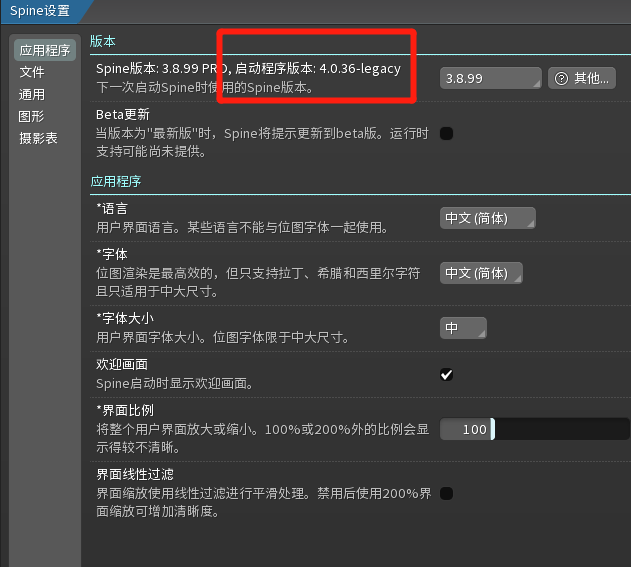Click the 其他... version button

(582, 78)
